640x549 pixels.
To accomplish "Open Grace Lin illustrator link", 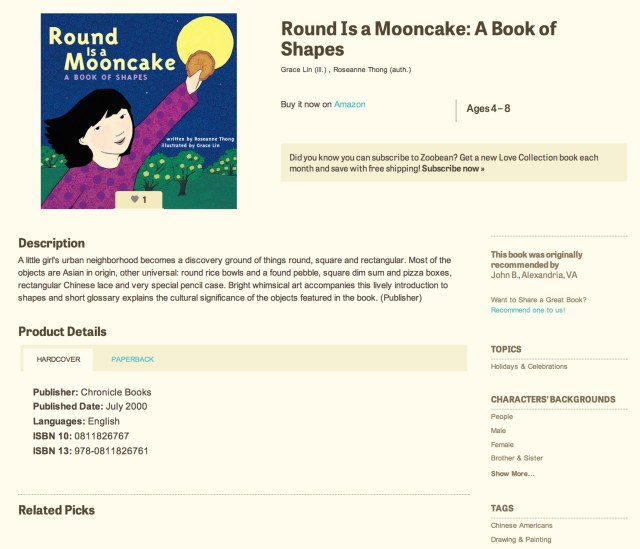I will point(301,70).
